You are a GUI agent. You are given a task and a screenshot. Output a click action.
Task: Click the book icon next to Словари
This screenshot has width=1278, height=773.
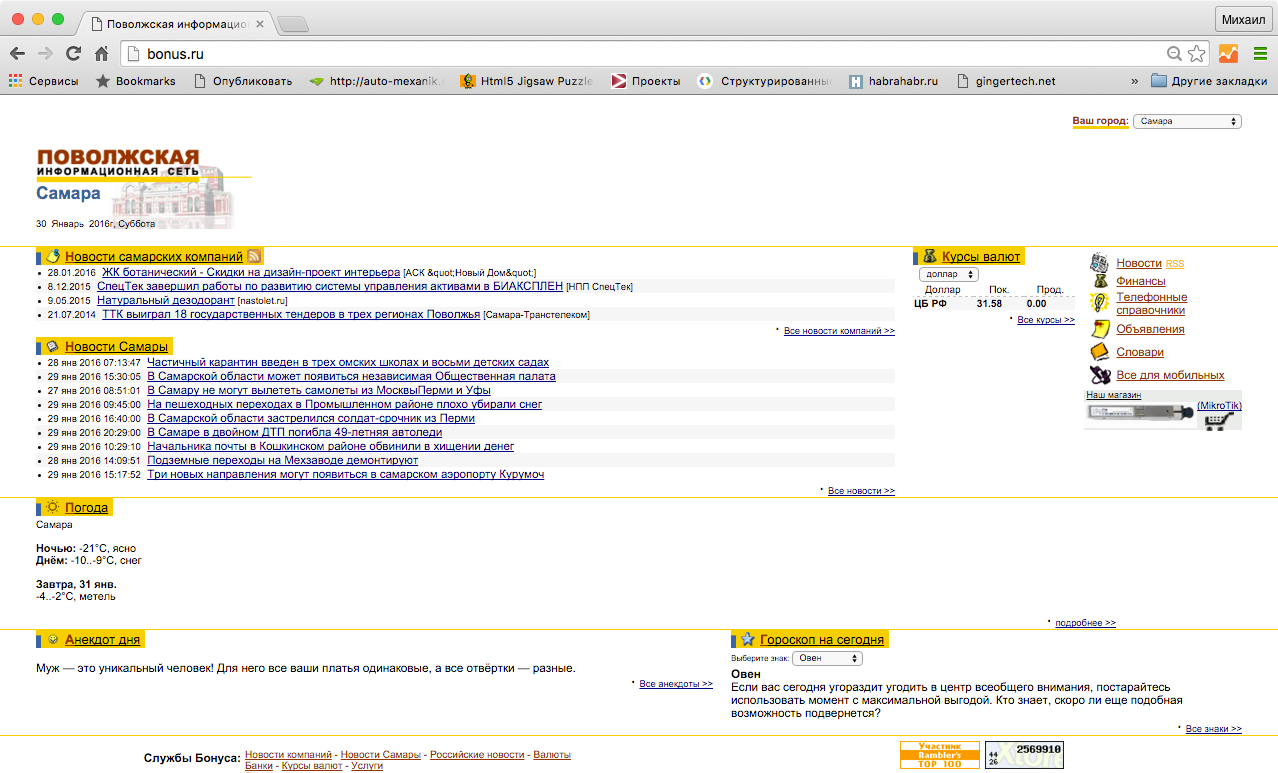tap(1099, 352)
